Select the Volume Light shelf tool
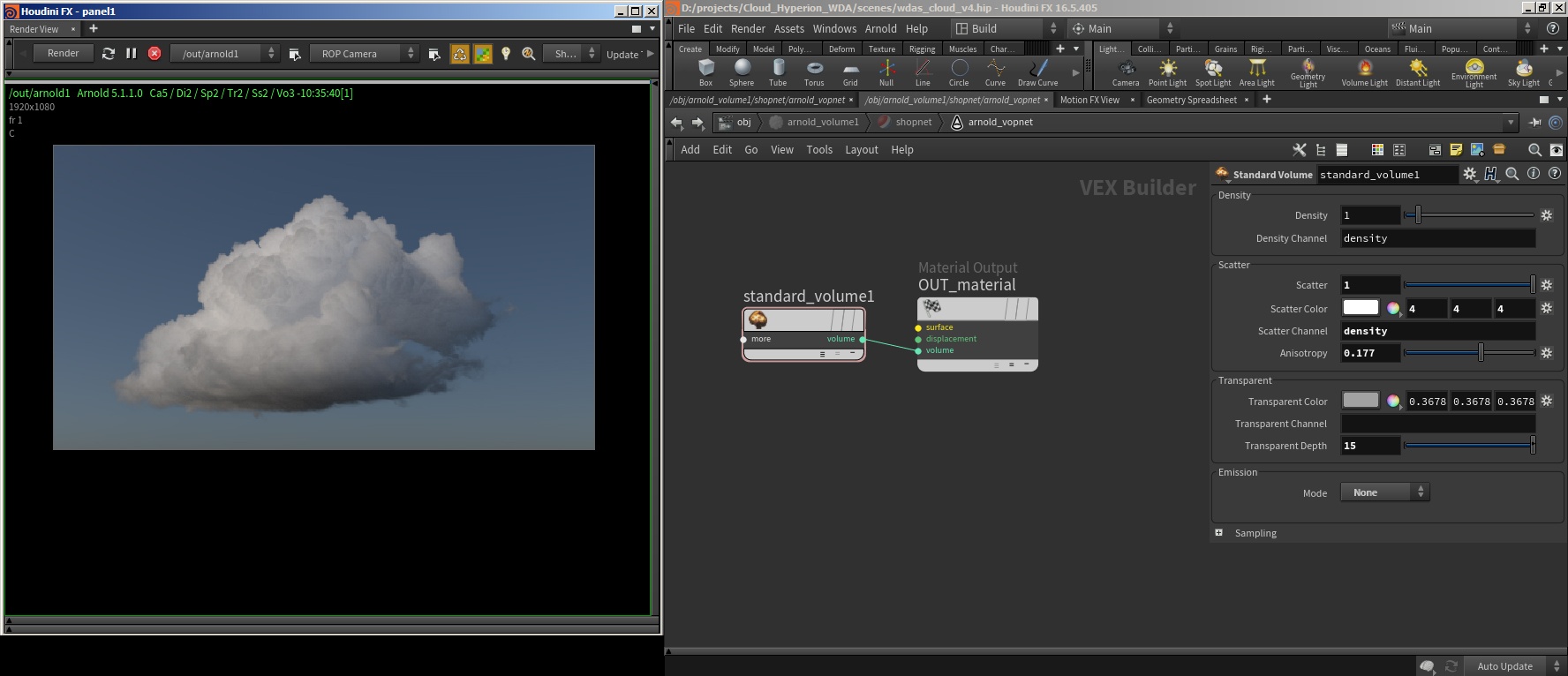The width and height of the screenshot is (1568, 676). click(x=1364, y=71)
